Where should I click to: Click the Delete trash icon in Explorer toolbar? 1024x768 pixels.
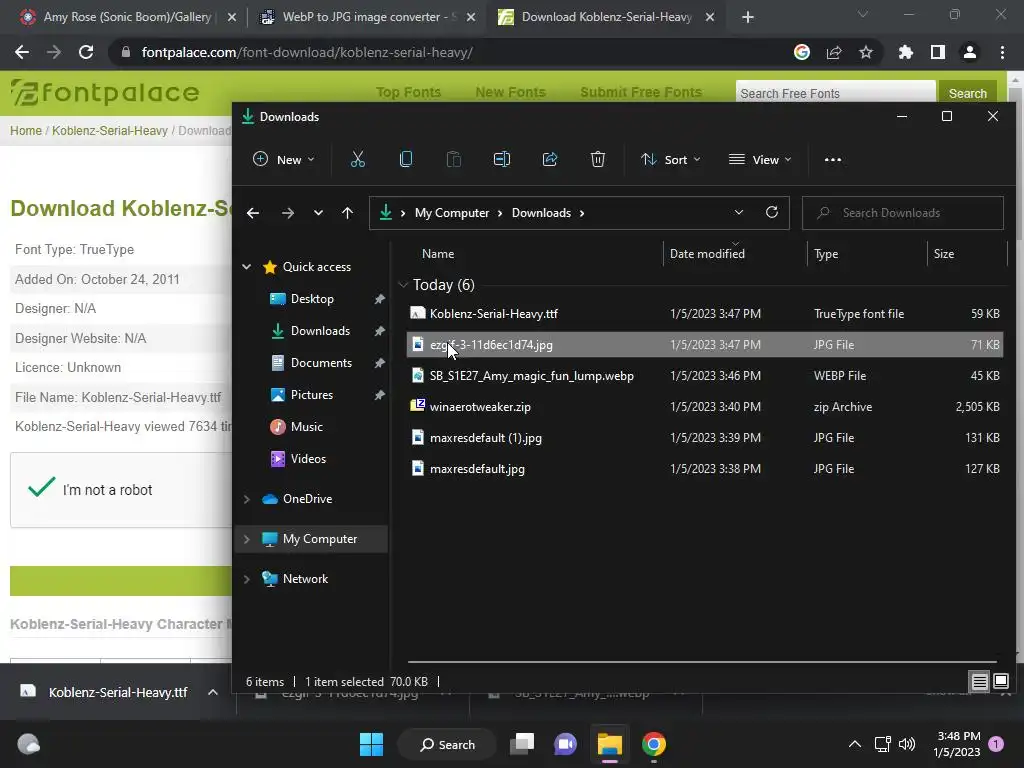point(598,159)
